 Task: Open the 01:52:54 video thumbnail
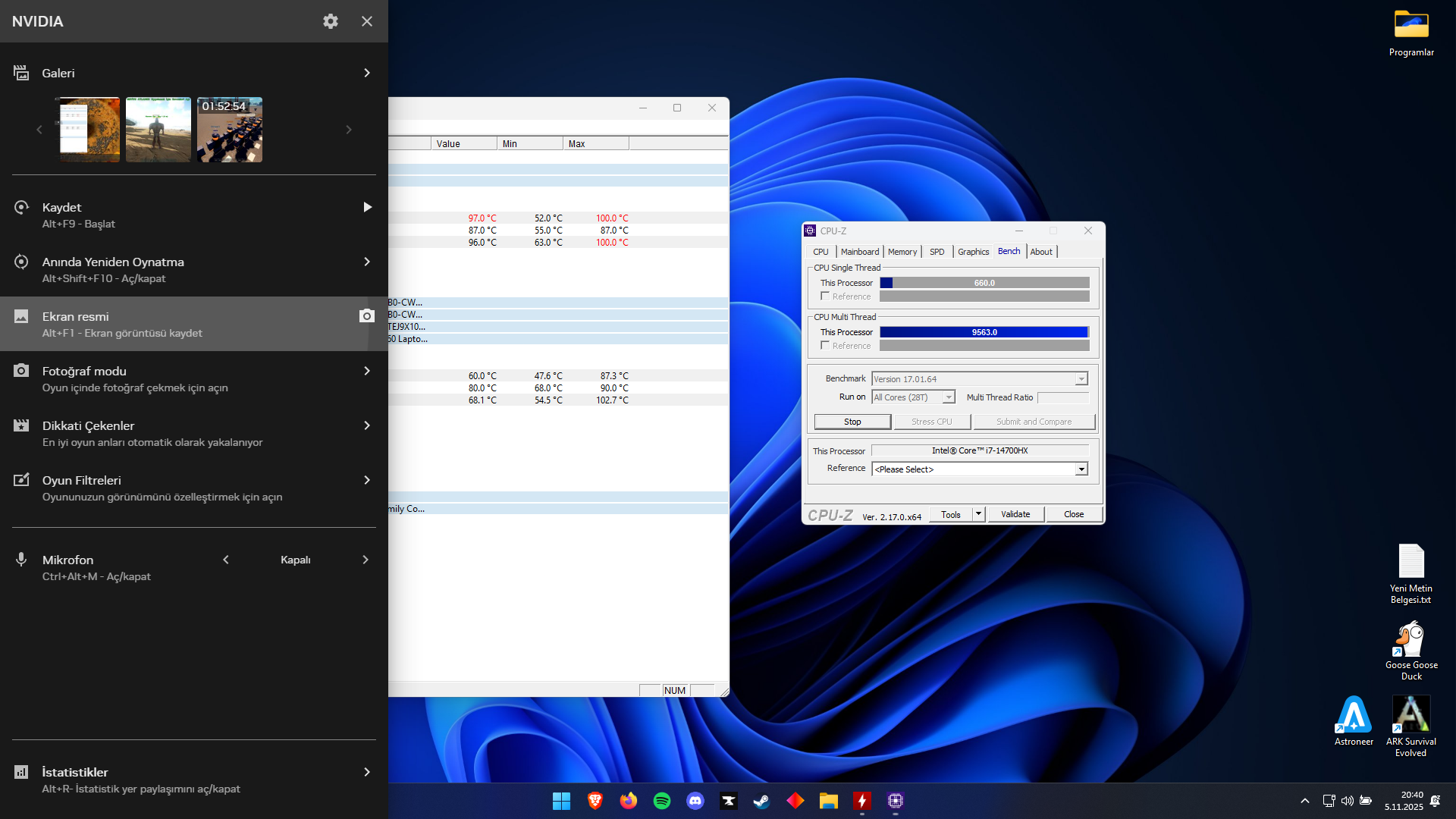[x=230, y=130]
